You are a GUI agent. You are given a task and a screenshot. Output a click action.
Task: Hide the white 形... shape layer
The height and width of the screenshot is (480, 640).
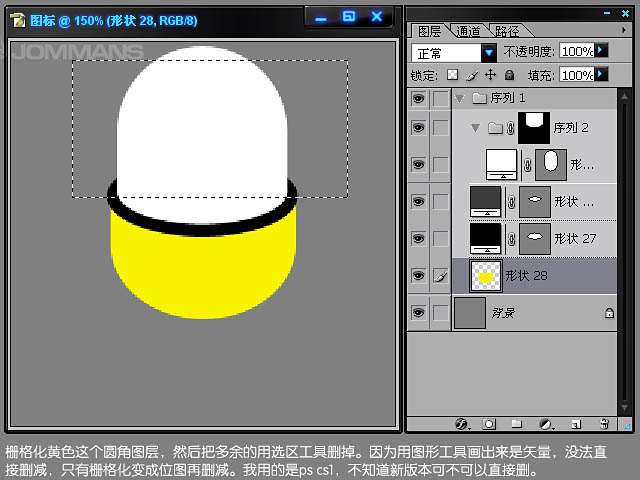point(418,164)
